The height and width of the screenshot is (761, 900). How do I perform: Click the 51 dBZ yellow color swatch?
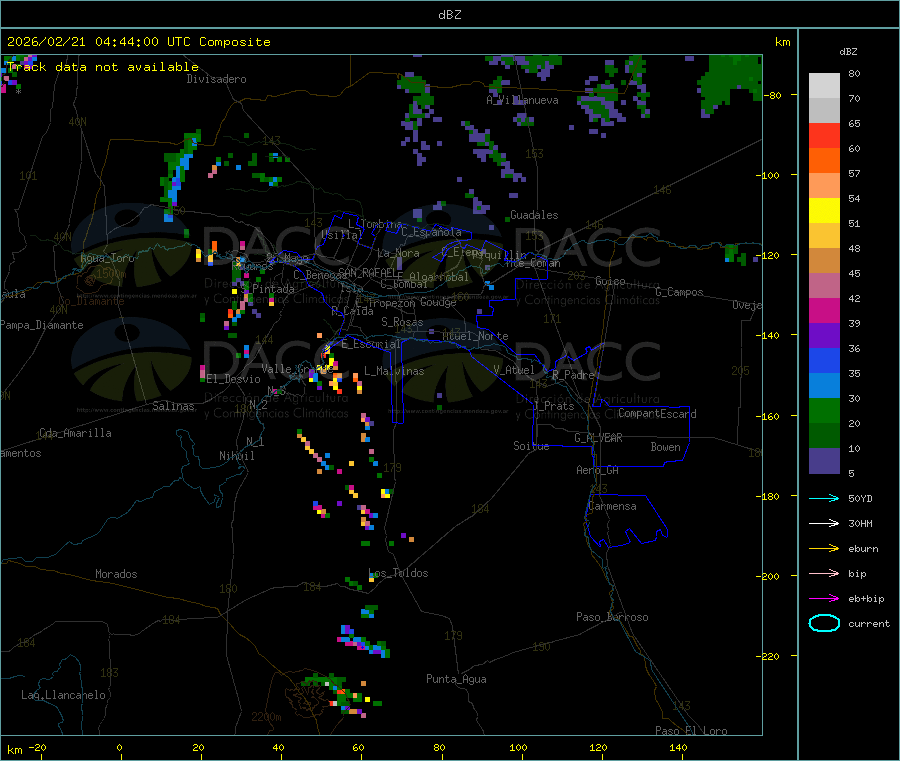pyautogui.click(x=824, y=211)
